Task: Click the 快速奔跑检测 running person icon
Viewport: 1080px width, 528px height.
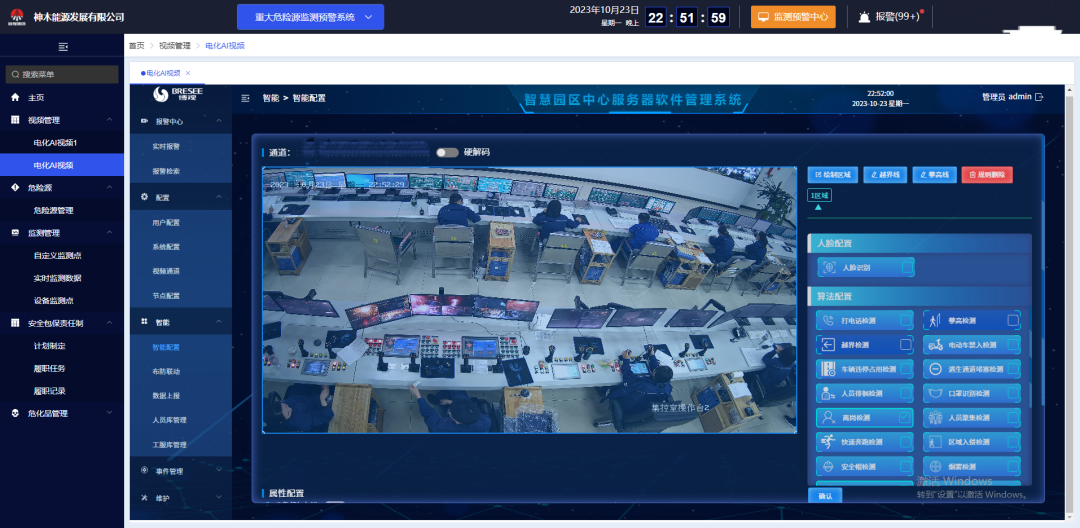Action: point(827,441)
